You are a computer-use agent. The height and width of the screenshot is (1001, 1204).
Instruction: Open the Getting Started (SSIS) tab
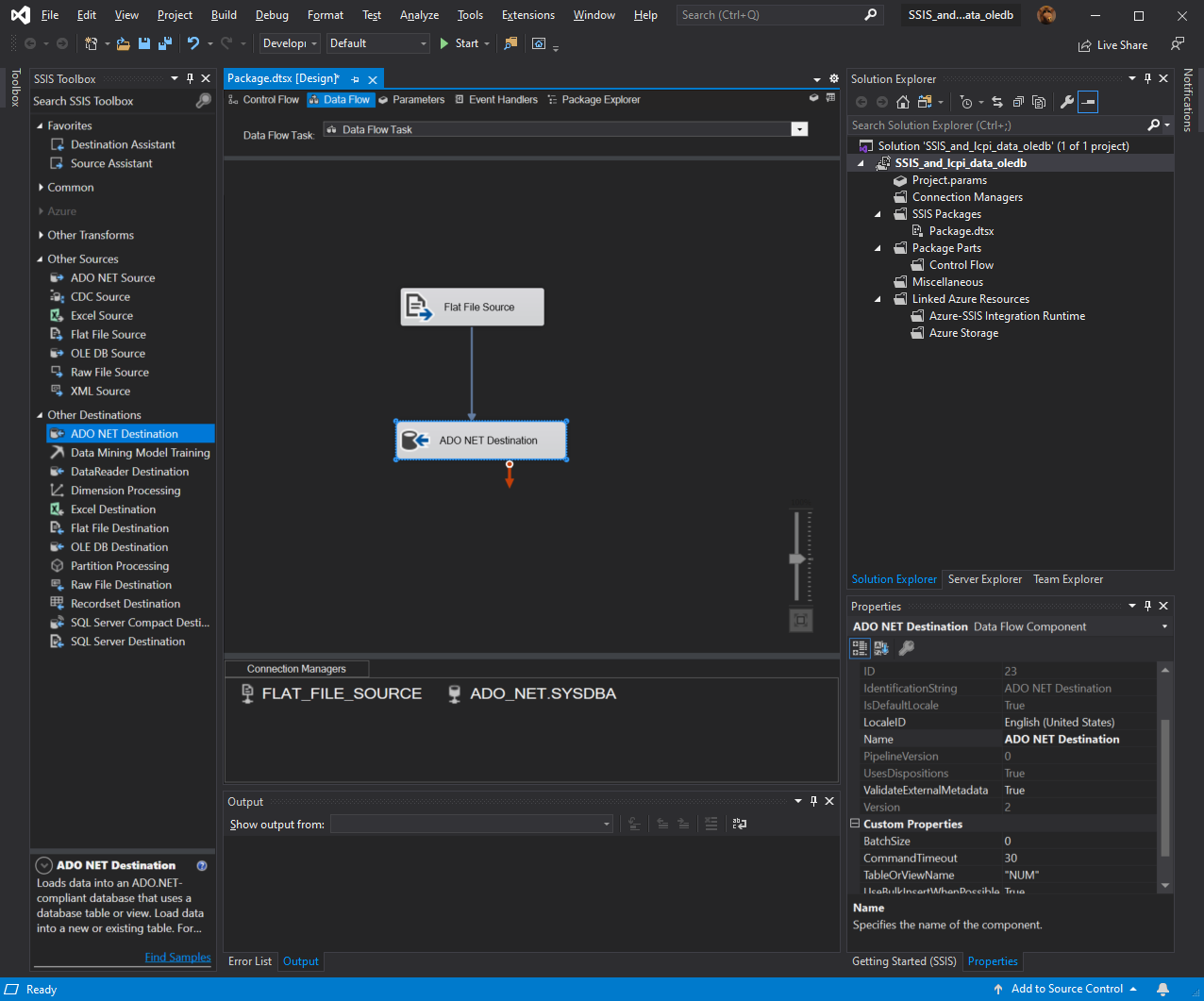point(904,961)
